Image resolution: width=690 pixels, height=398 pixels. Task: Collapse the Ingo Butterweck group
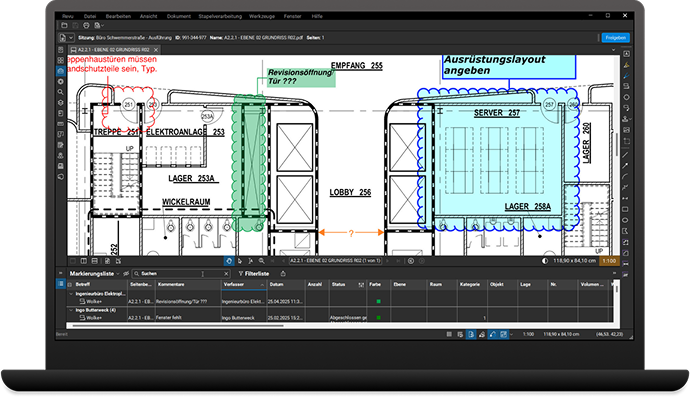tap(71, 310)
